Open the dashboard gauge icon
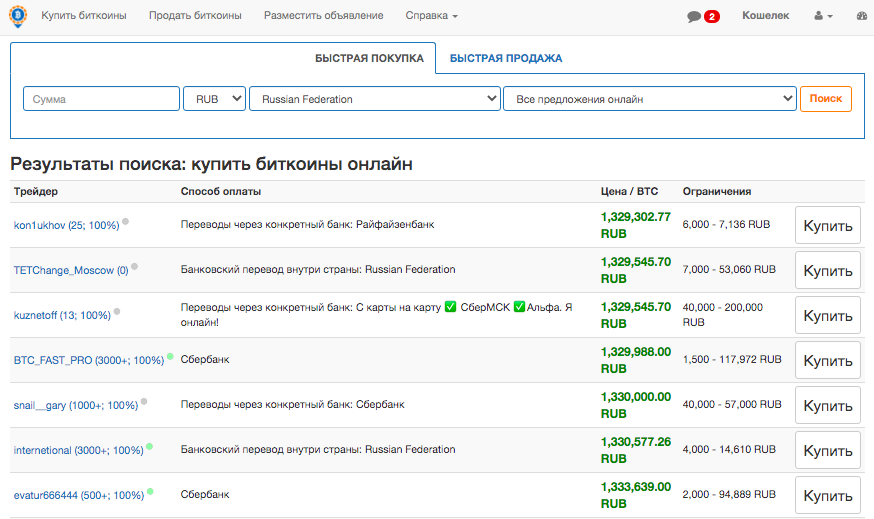The height and width of the screenshot is (519, 874). coord(864,17)
